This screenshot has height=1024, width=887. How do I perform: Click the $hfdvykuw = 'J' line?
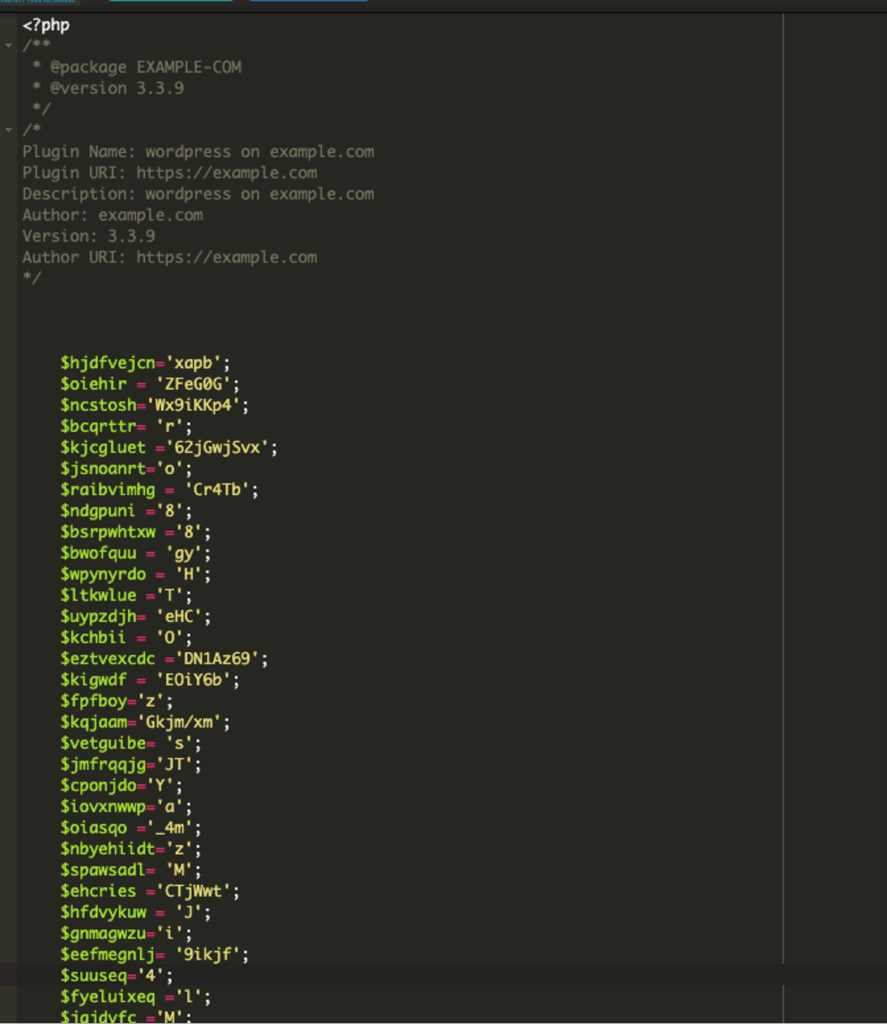coord(136,912)
